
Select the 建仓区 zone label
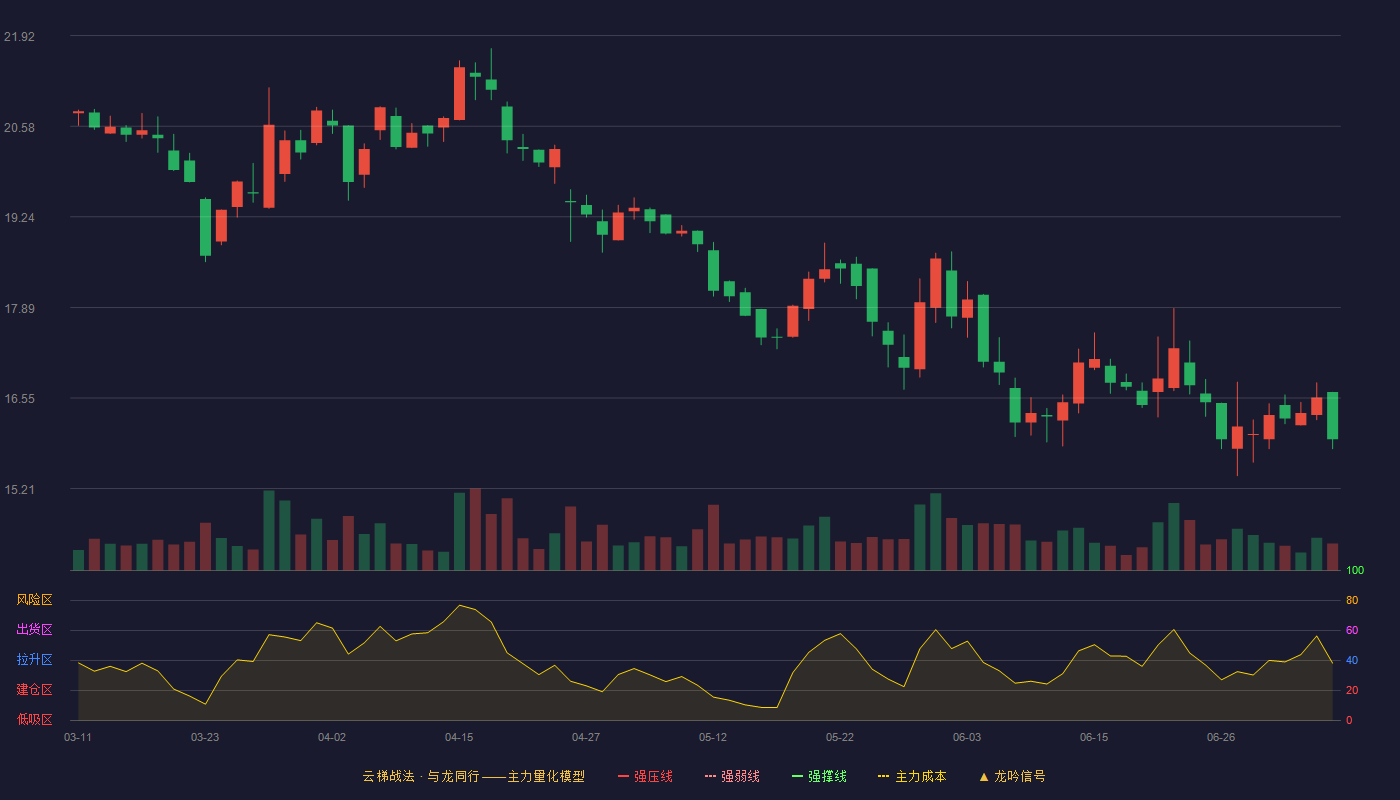34,690
